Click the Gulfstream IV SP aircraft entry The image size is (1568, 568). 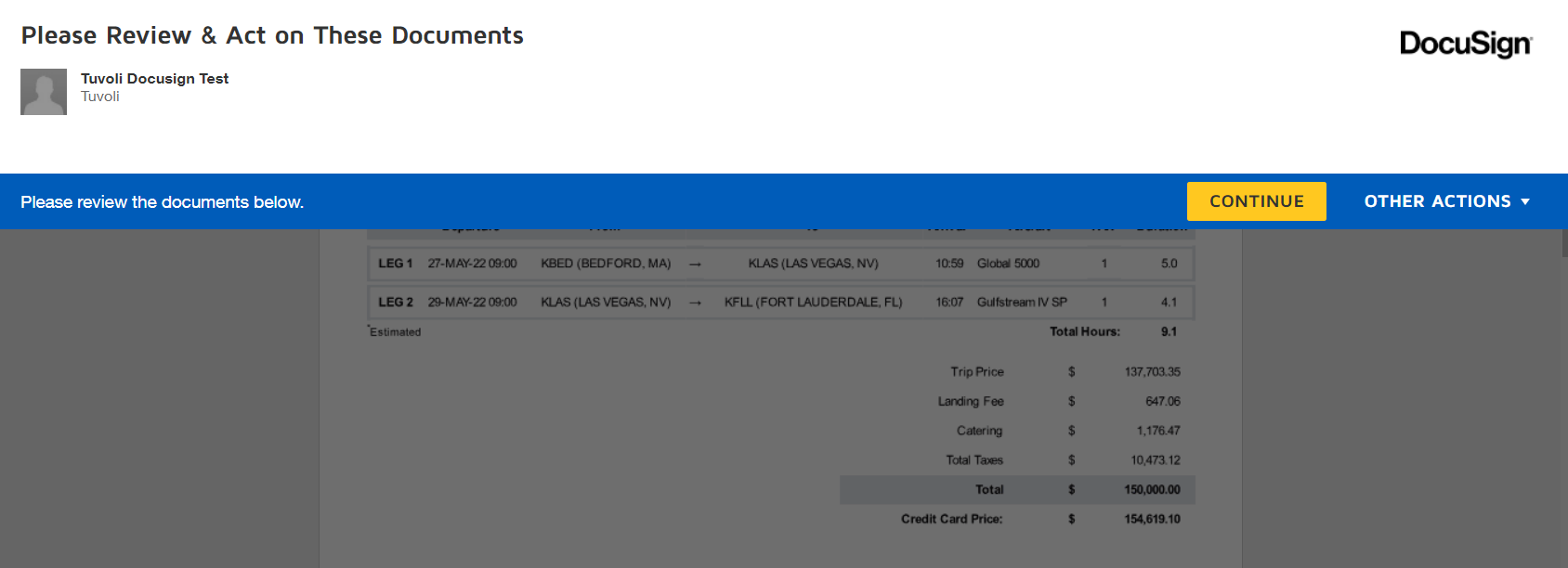1022,303
